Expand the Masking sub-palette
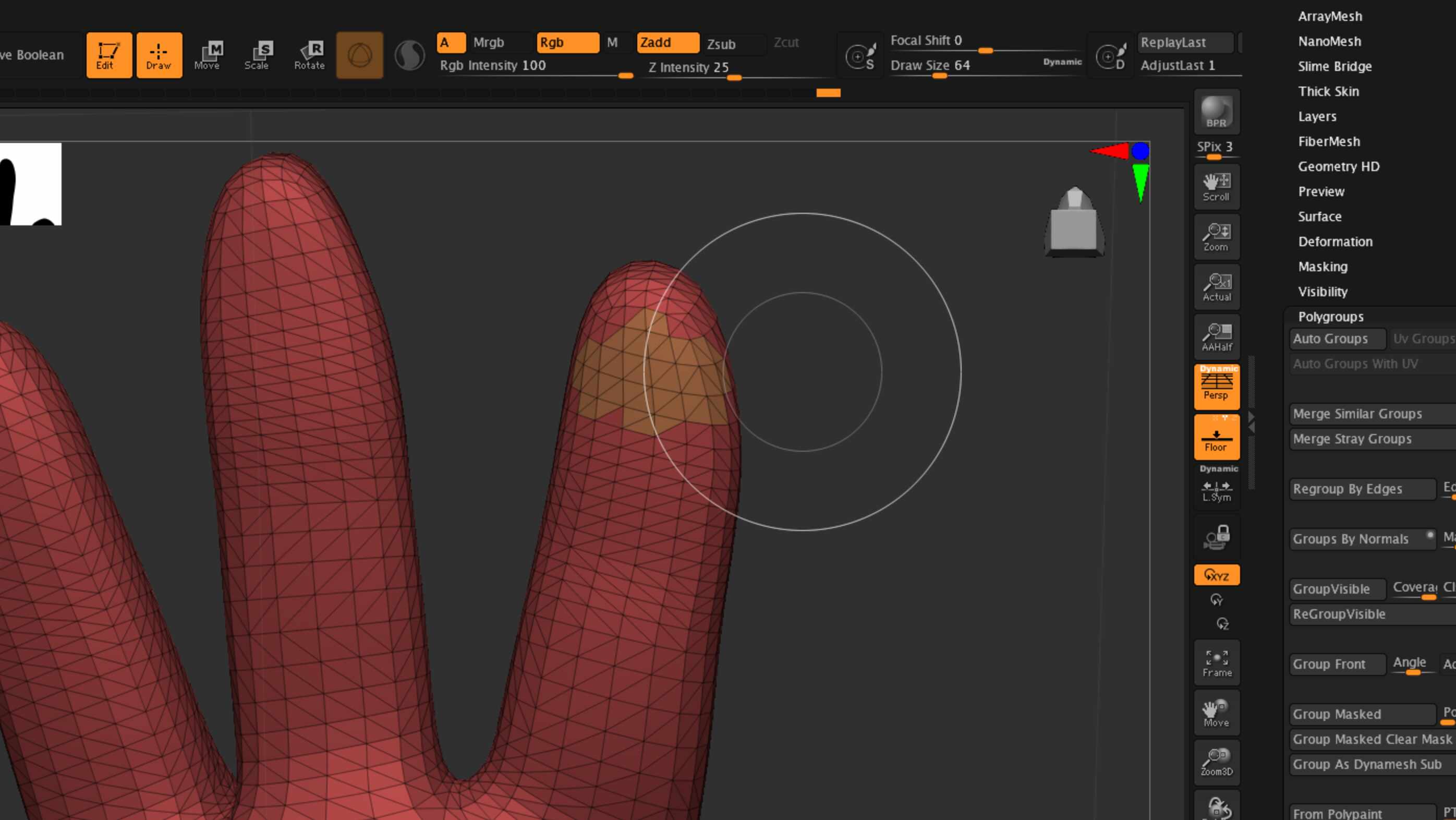 coord(1322,267)
